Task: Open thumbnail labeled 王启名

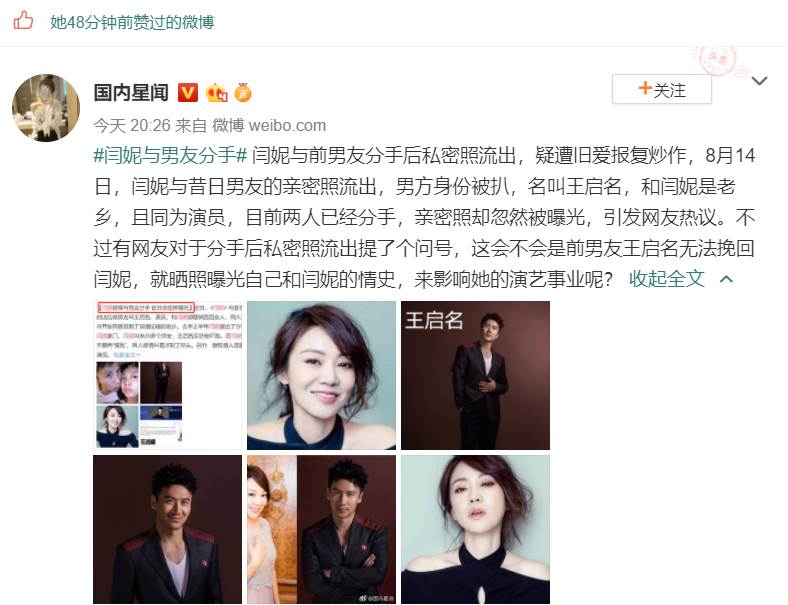Action: coord(475,375)
